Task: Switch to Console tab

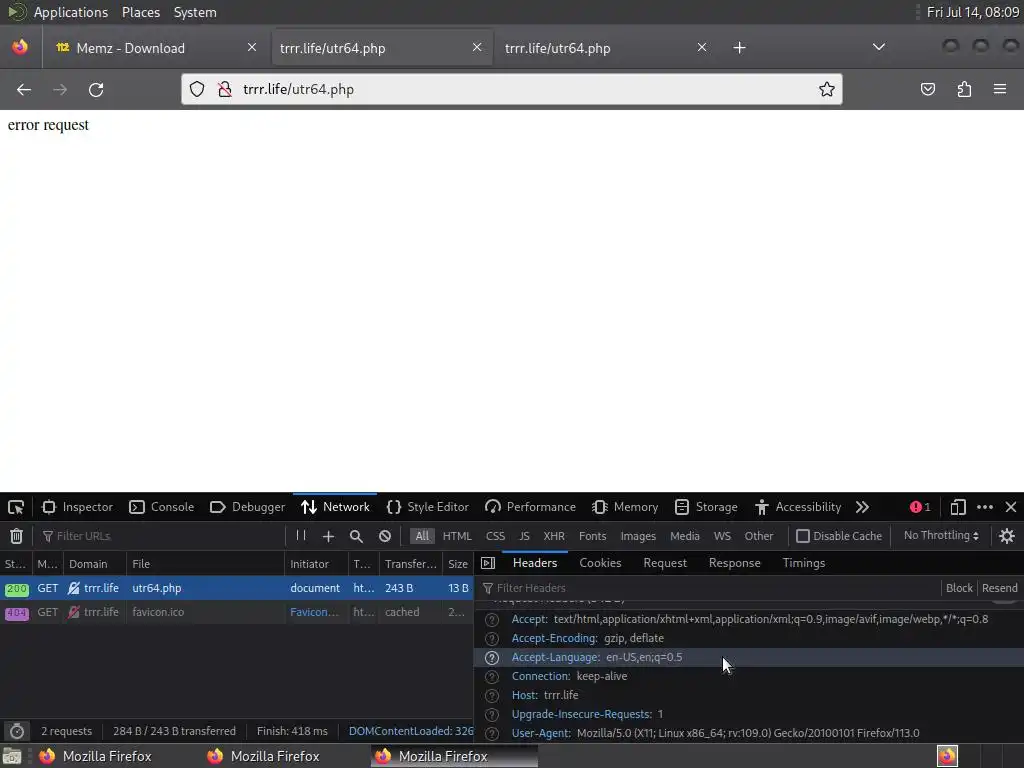Action: (x=161, y=507)
